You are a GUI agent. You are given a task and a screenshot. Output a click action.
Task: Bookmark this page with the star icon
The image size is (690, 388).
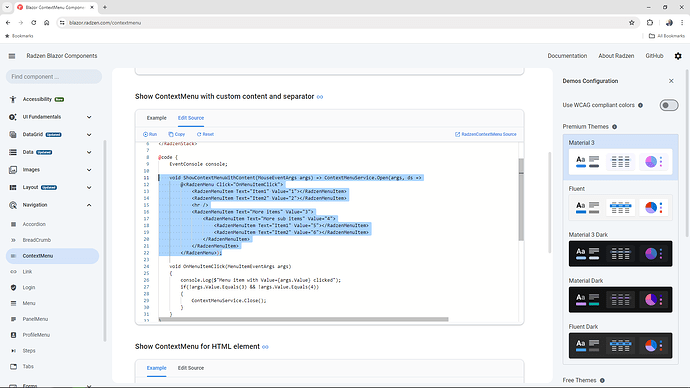click(631, 22)
